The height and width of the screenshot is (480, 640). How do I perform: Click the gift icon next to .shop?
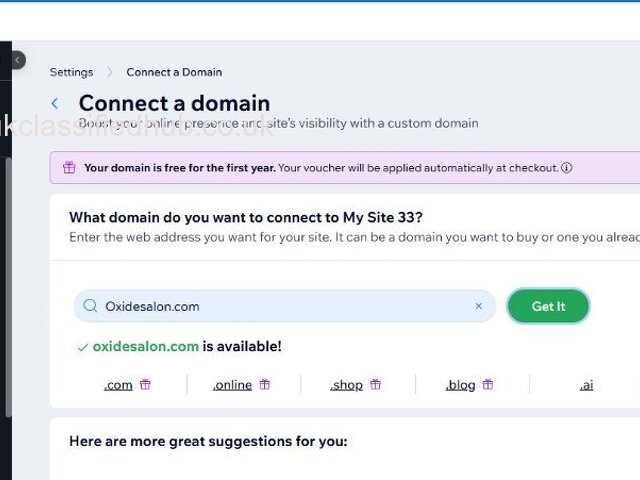376,384
